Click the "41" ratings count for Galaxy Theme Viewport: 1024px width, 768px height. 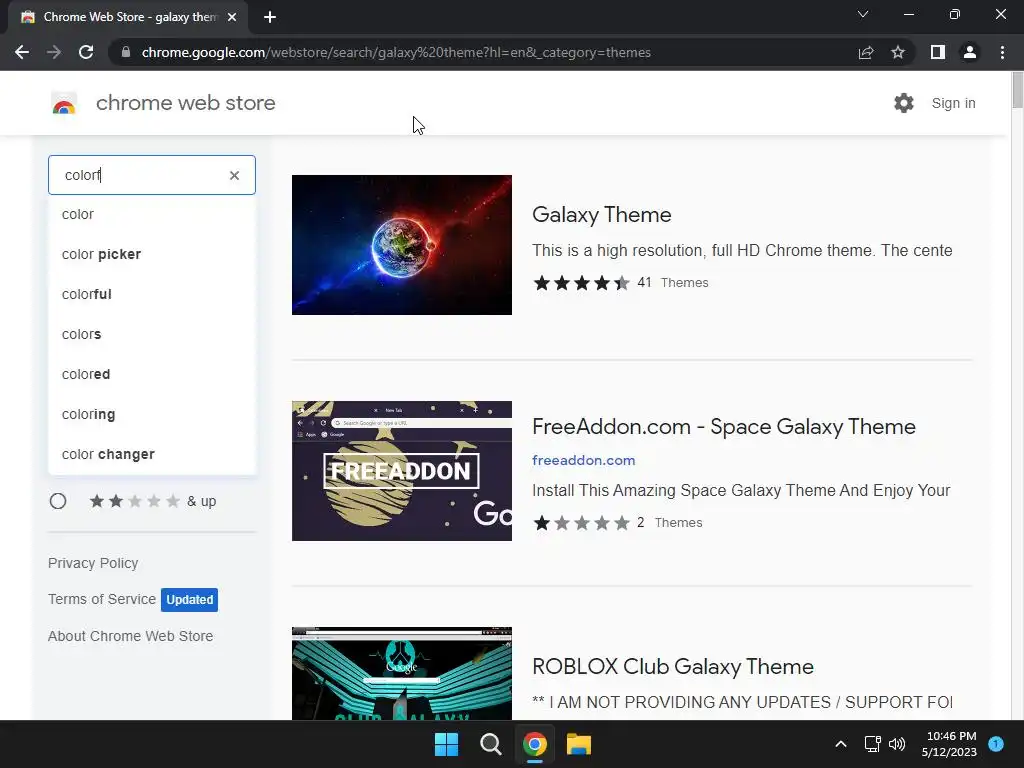(644, 283)
